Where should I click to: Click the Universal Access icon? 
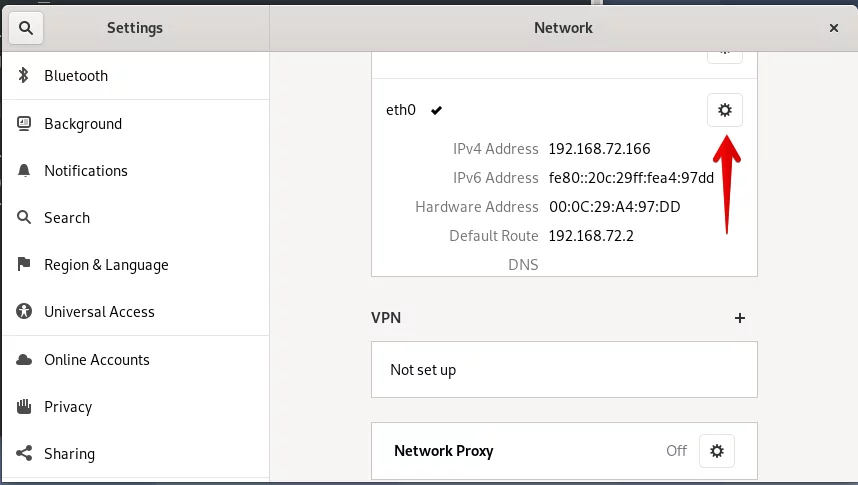[24, 311]
